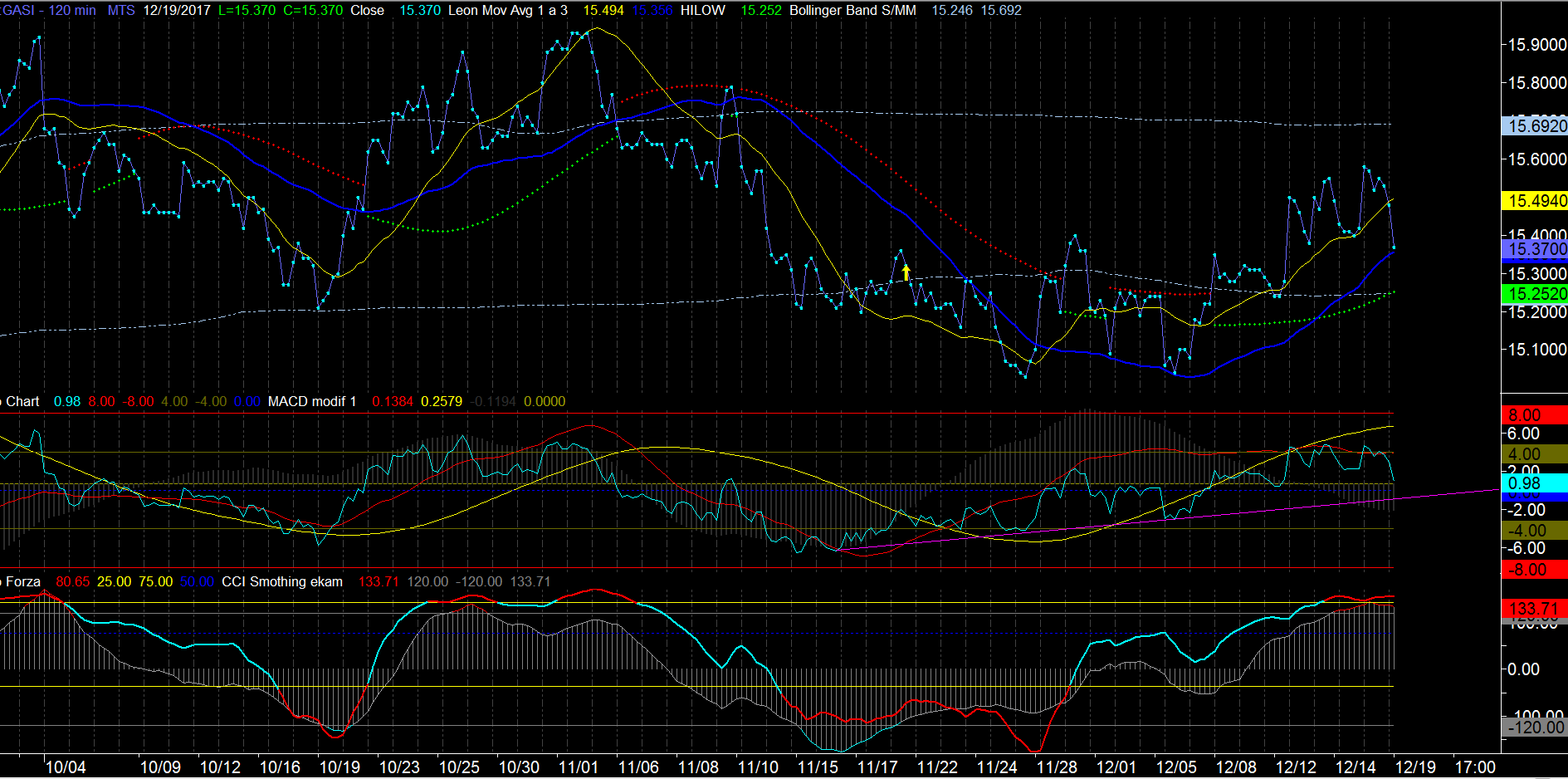Click the yellow 15.494 moving average value in header
The width and height of the screenshot is (1568, 779).
pyautogui.click(x=603, y=10)
